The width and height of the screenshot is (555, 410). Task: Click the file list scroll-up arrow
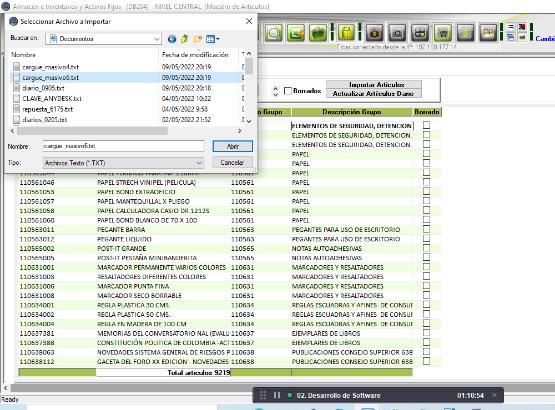coord(249,54)
